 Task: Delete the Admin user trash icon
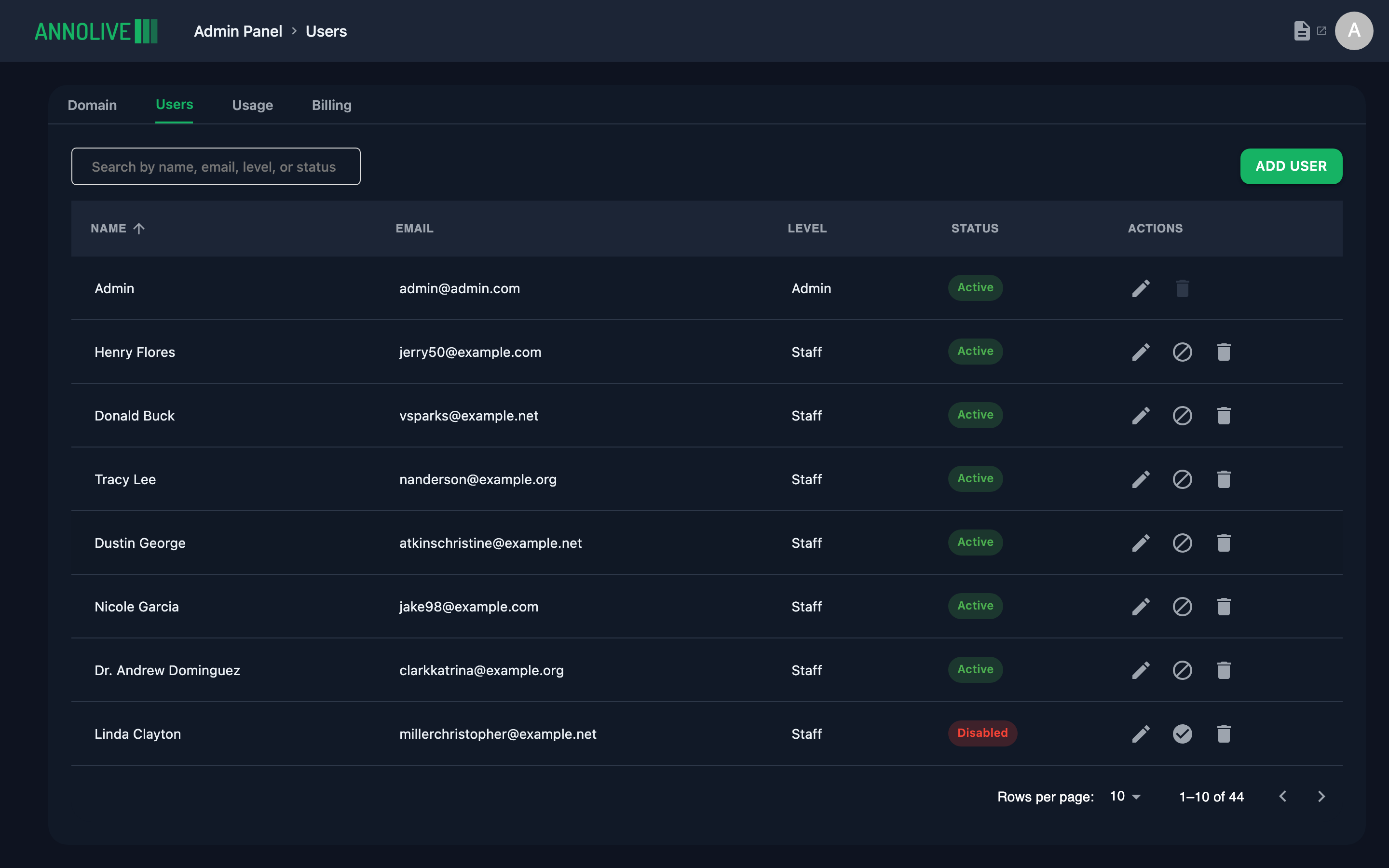[1182, 288]
